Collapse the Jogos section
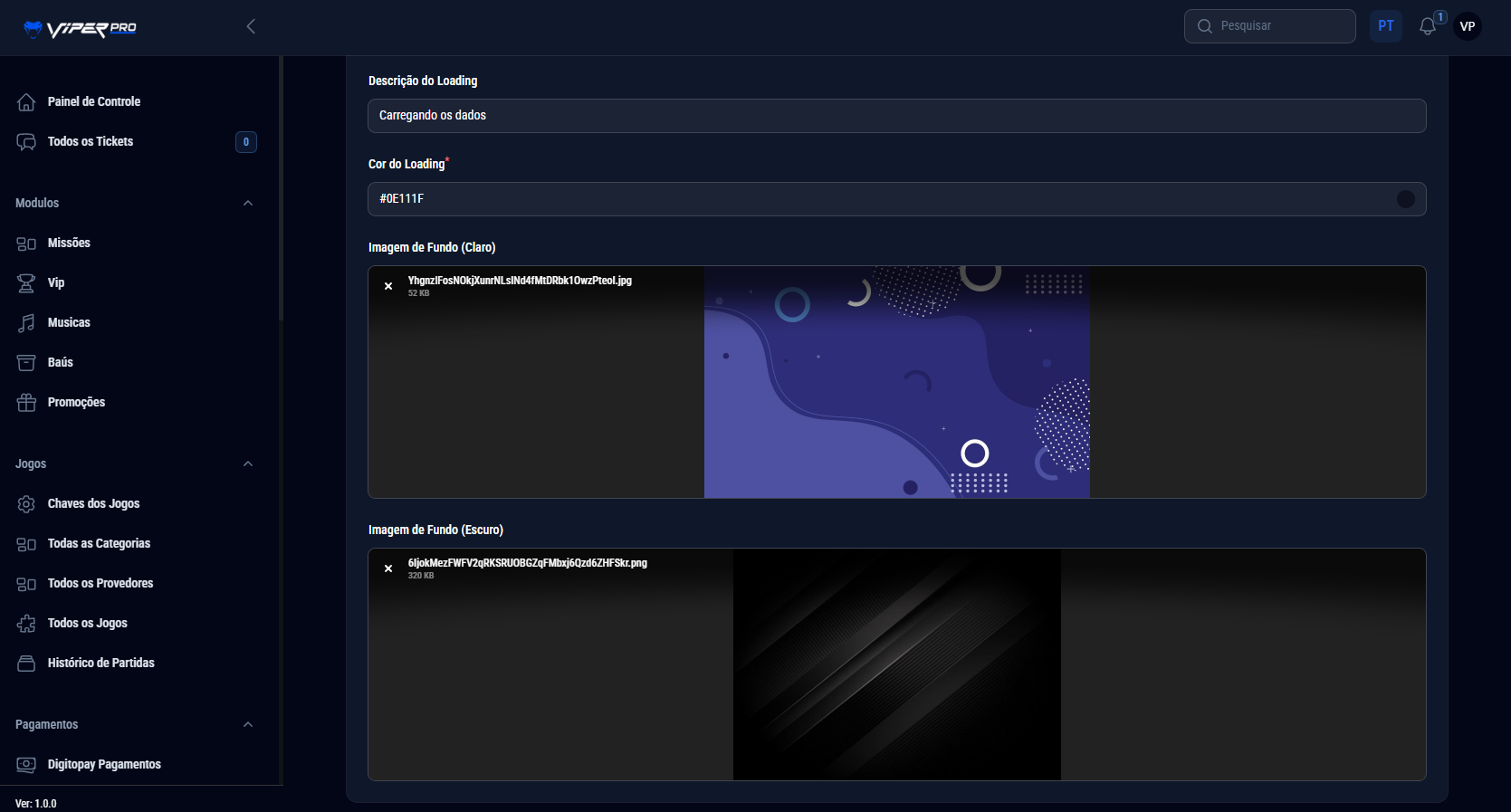This screenshot has width=1511, height=812. tap(248, 463)
